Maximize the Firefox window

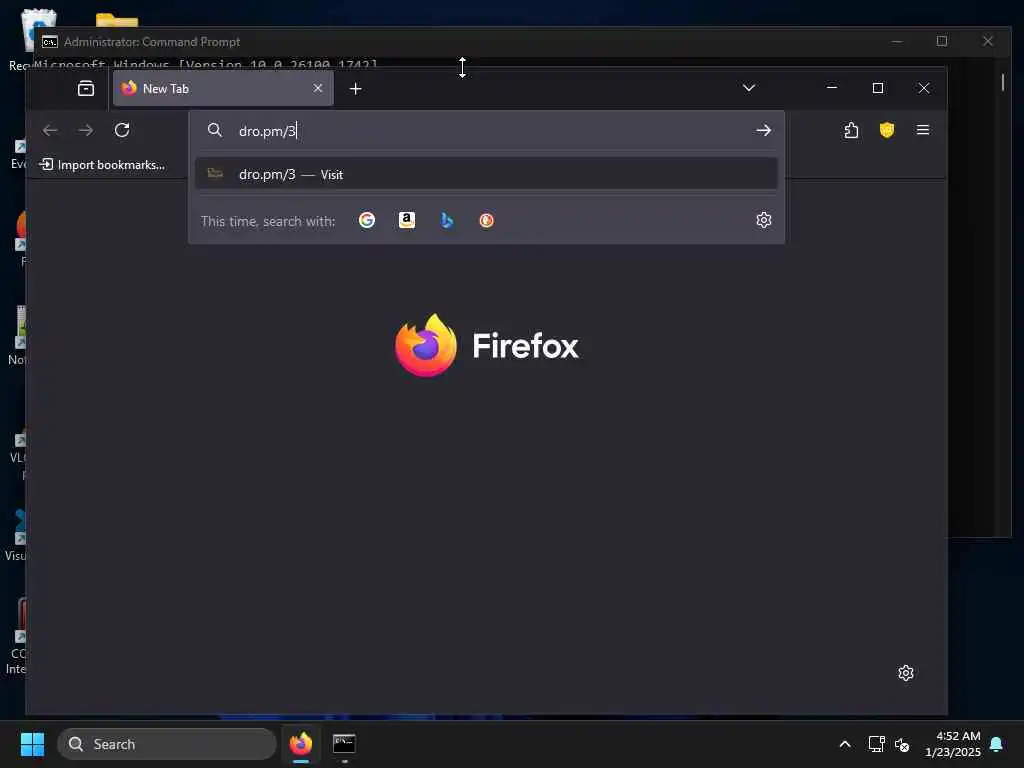coord(878,88)
